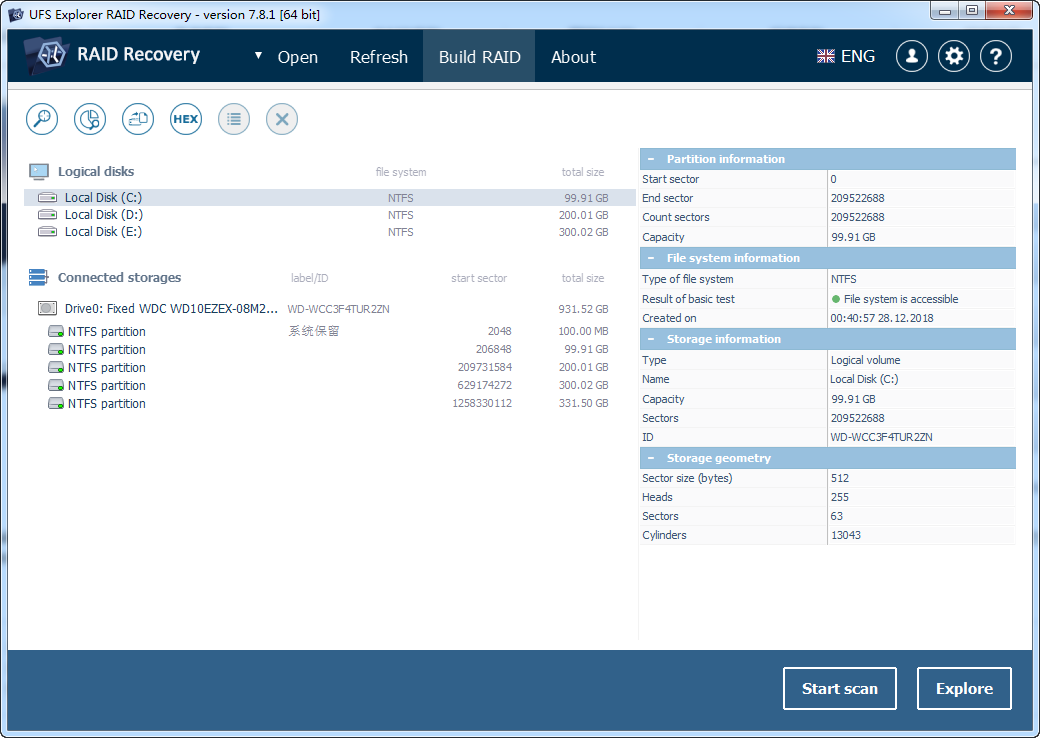
Task: Expand the dropdown arrow next to Open
Action: point(258,56)
